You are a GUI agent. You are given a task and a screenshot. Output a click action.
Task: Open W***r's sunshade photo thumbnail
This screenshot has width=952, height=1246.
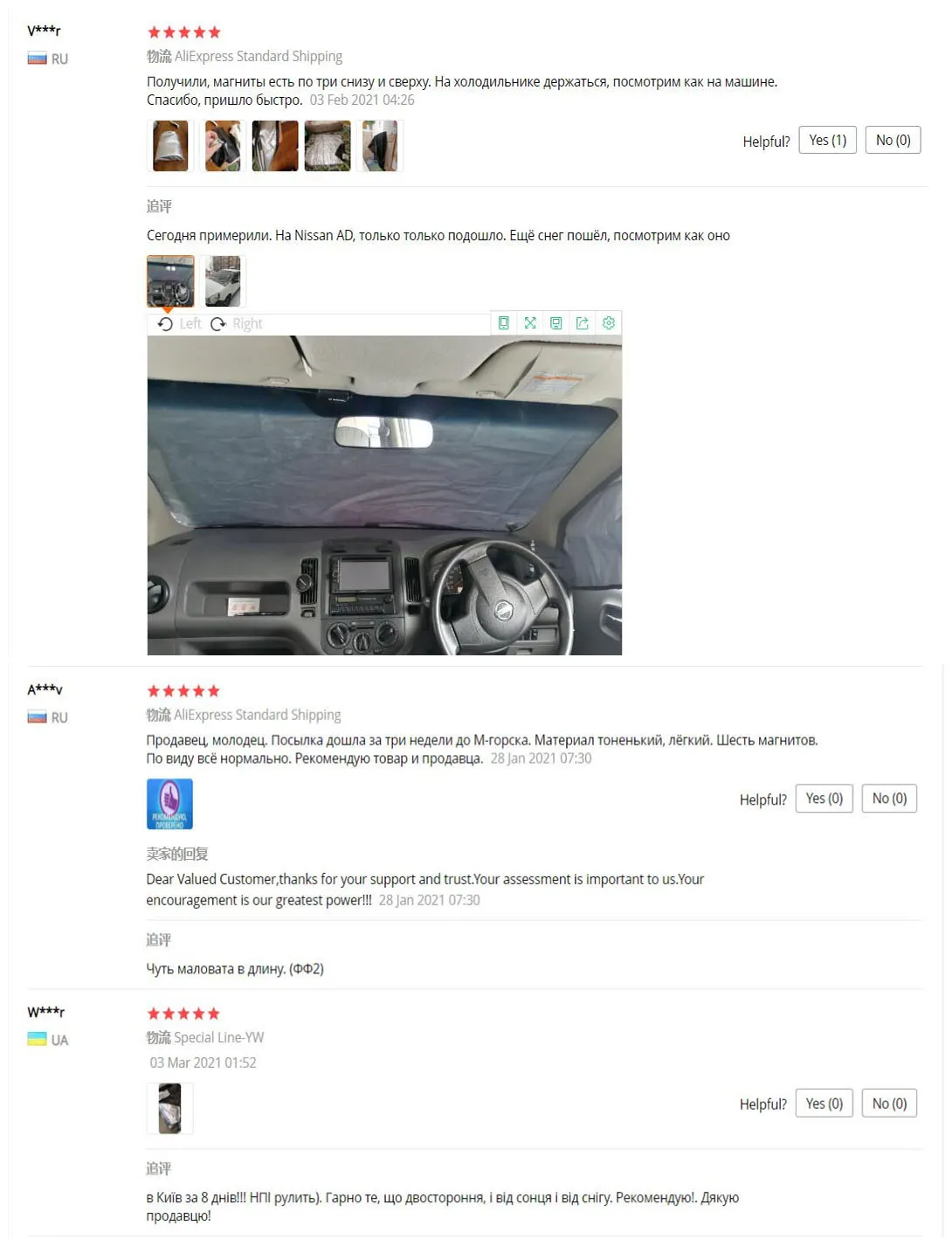[x=169, y=1109]
